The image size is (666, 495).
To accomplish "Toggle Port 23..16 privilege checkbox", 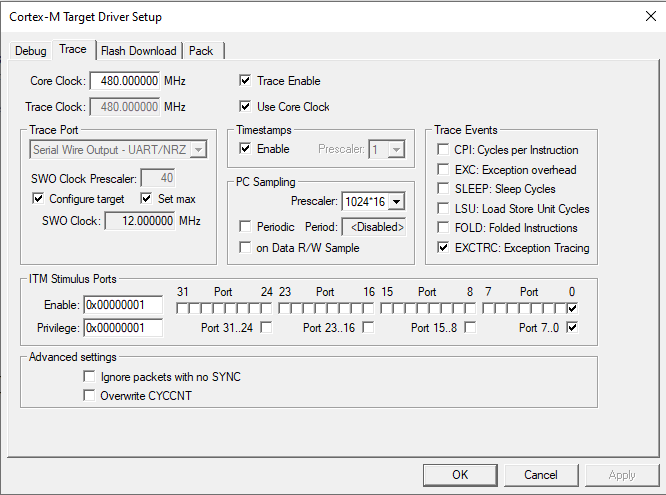I will 368,327.
